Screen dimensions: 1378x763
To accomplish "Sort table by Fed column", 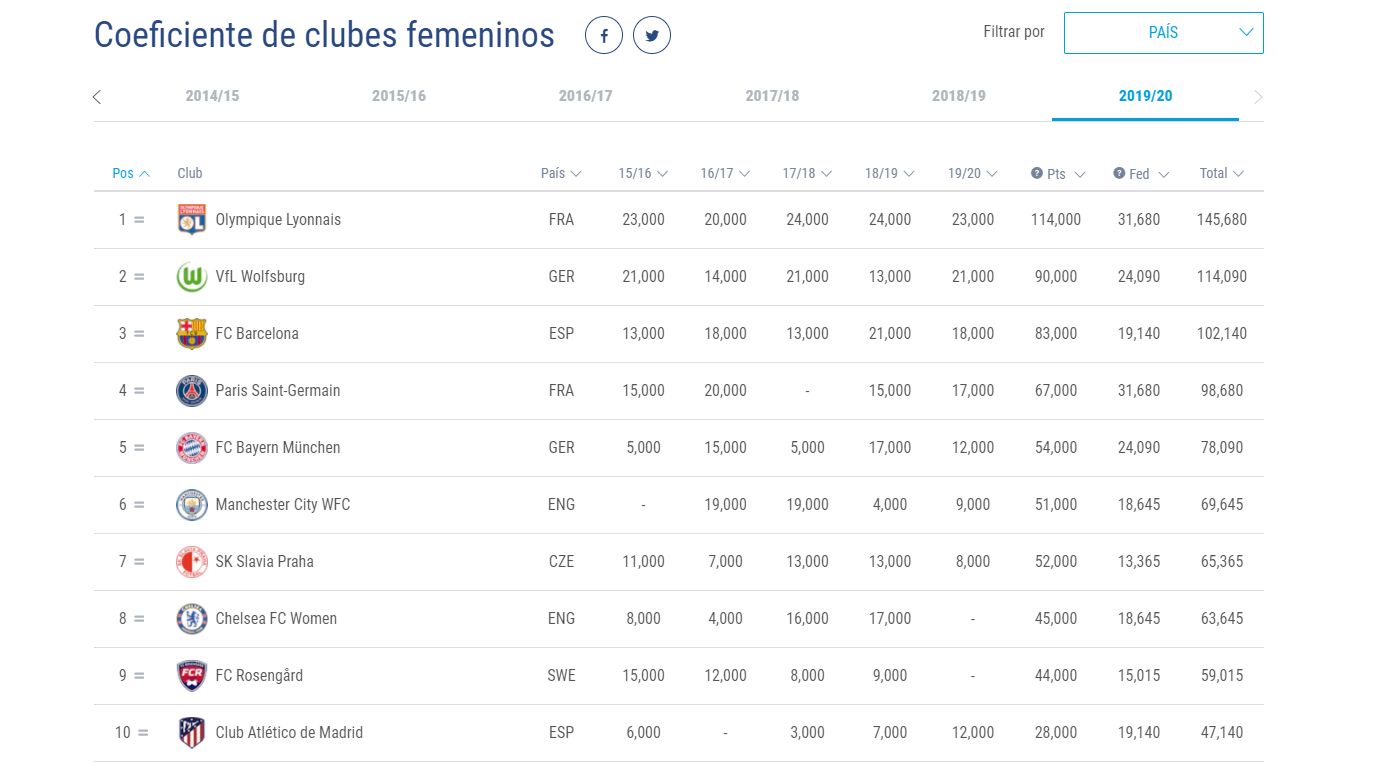I will [1149, 173].
